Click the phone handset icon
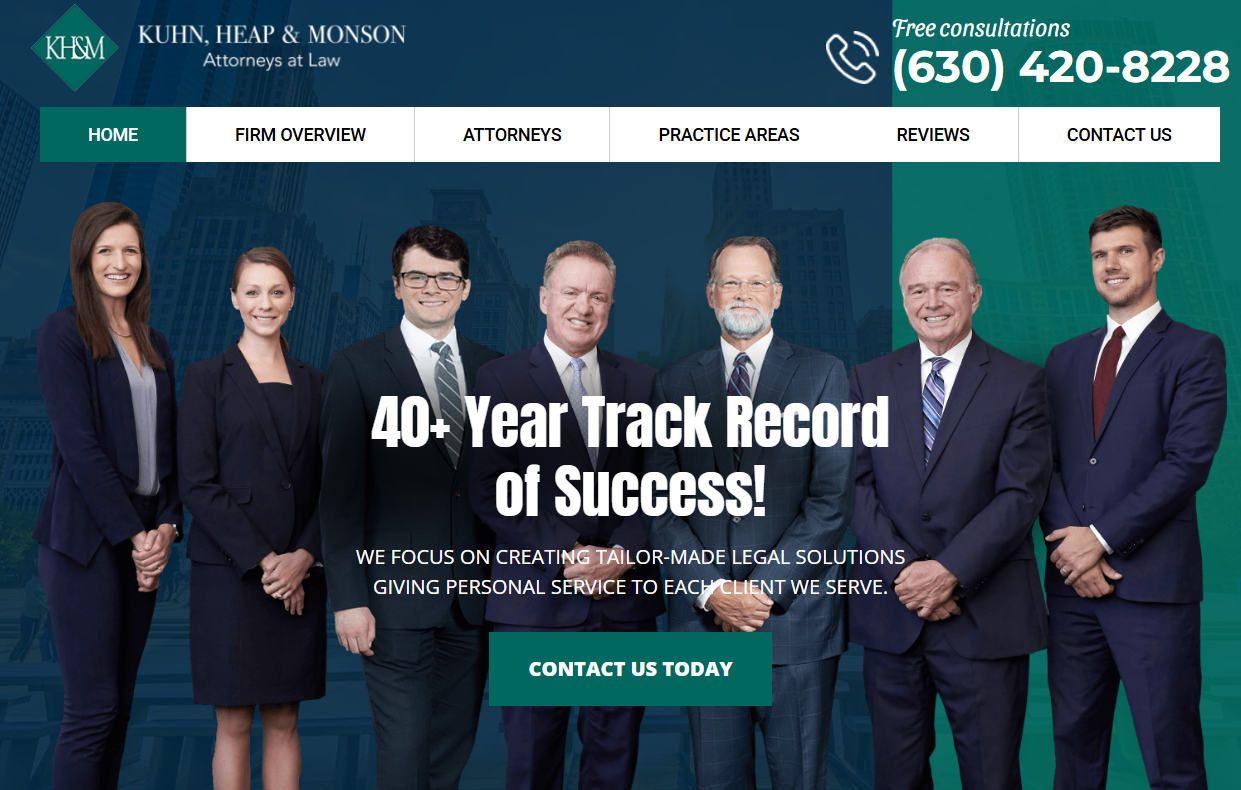The height and width of the screenshot is (790, 1241). [x=852, y=58]
